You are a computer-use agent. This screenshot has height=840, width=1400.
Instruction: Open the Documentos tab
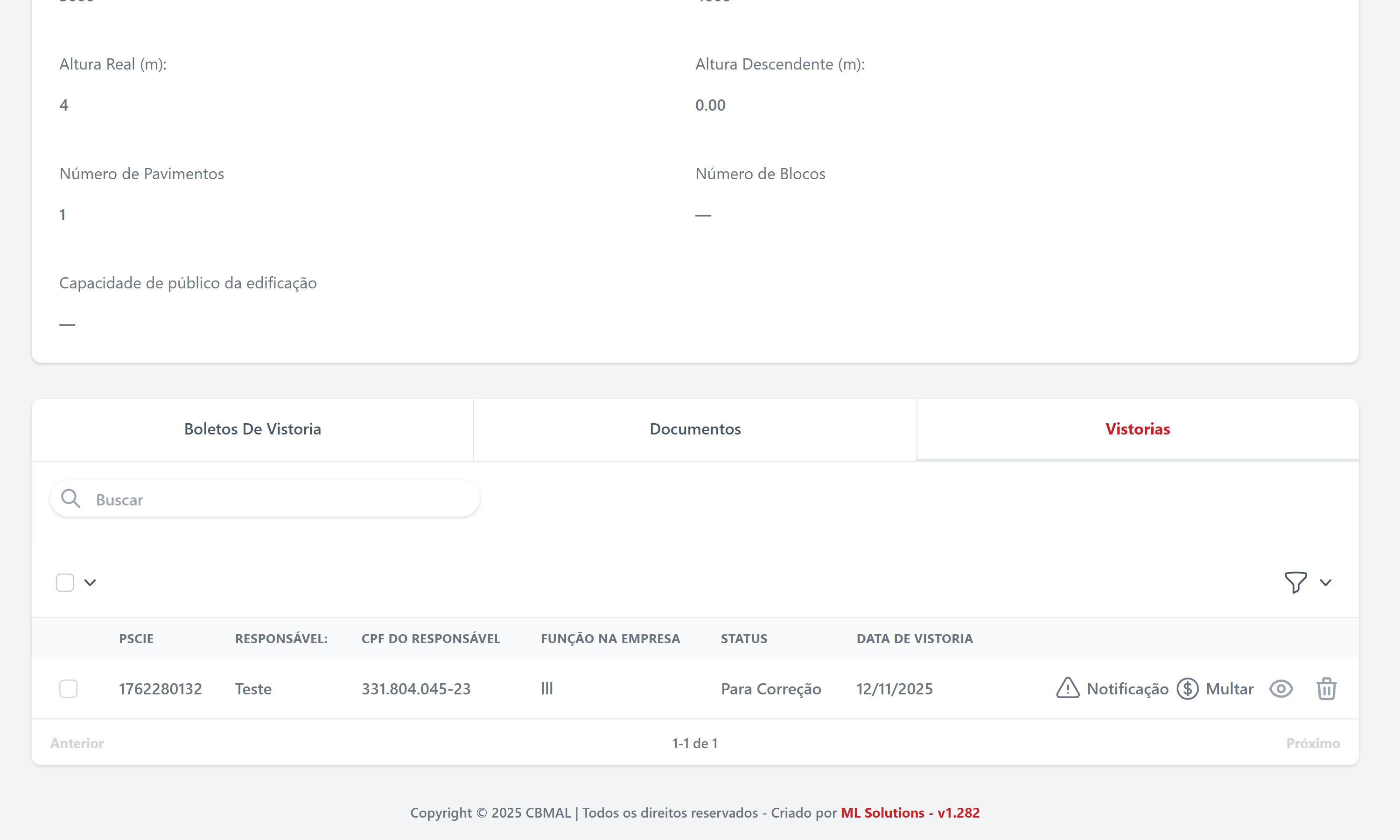point(695,429)
